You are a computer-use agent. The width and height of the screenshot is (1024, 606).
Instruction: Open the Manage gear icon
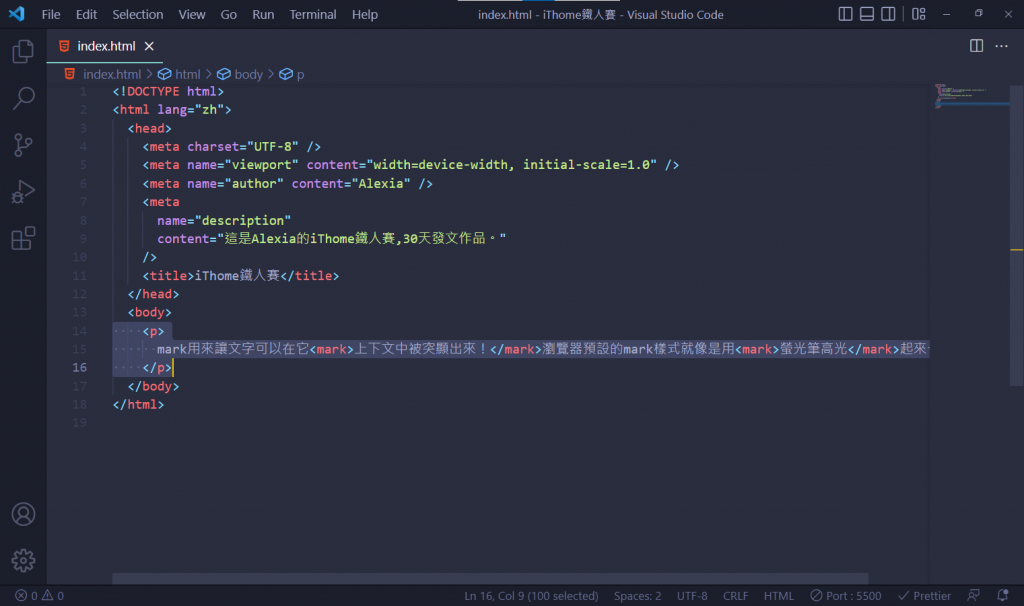point(23,560)
